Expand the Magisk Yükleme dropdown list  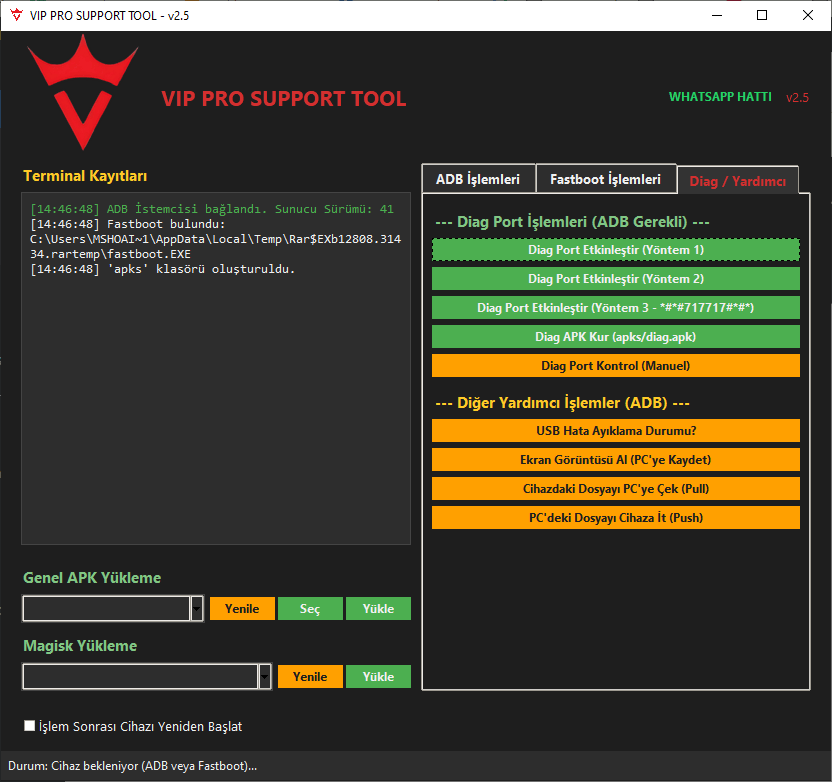click(x=264, y=676)
